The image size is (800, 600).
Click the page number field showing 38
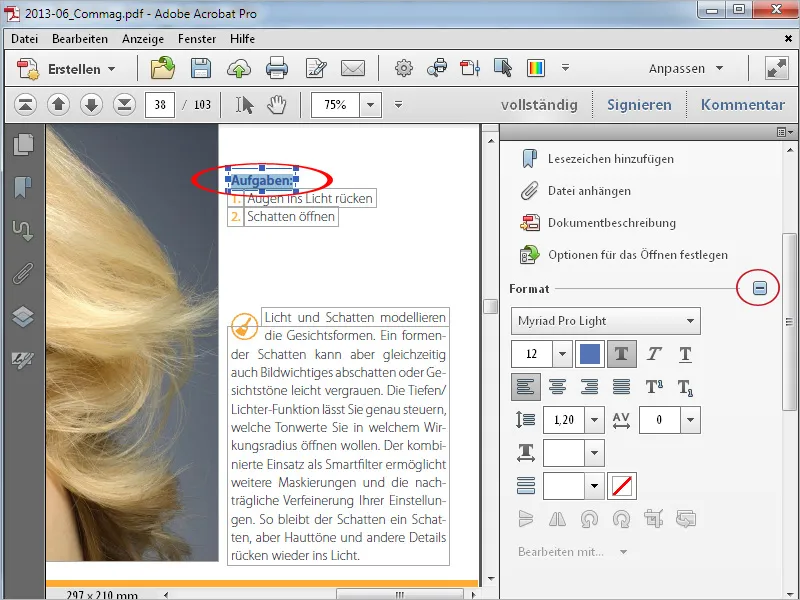tap(160, 105)
